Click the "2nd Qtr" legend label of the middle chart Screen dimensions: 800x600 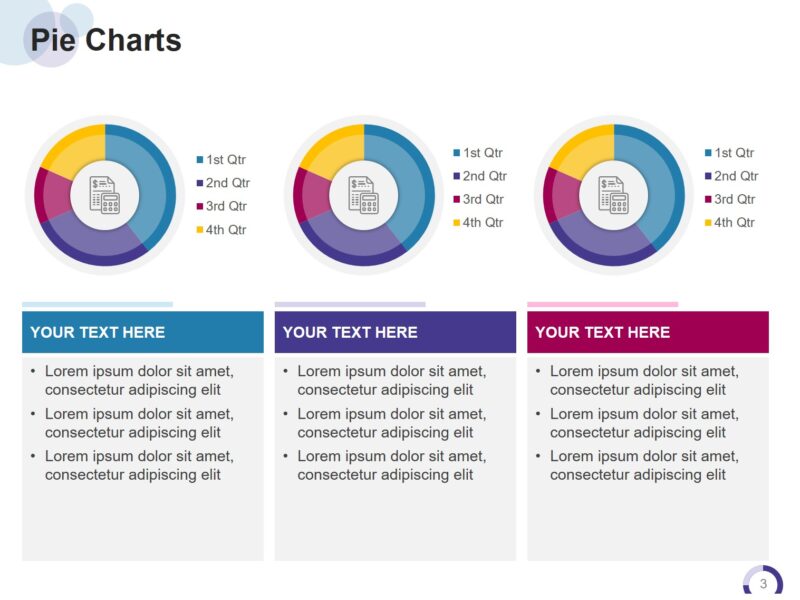coord(484,176)
